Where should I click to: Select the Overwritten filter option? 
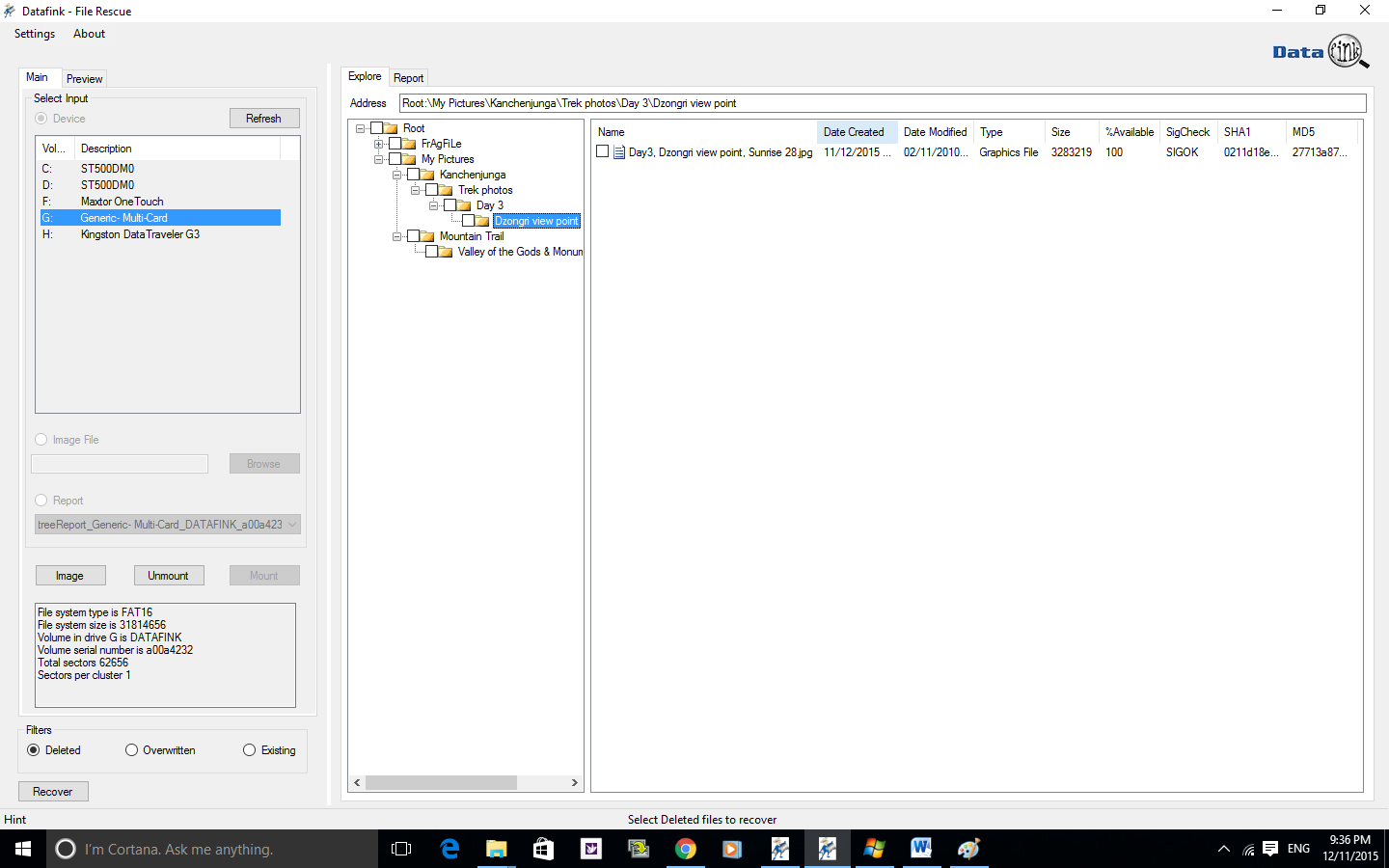[131, 750]
